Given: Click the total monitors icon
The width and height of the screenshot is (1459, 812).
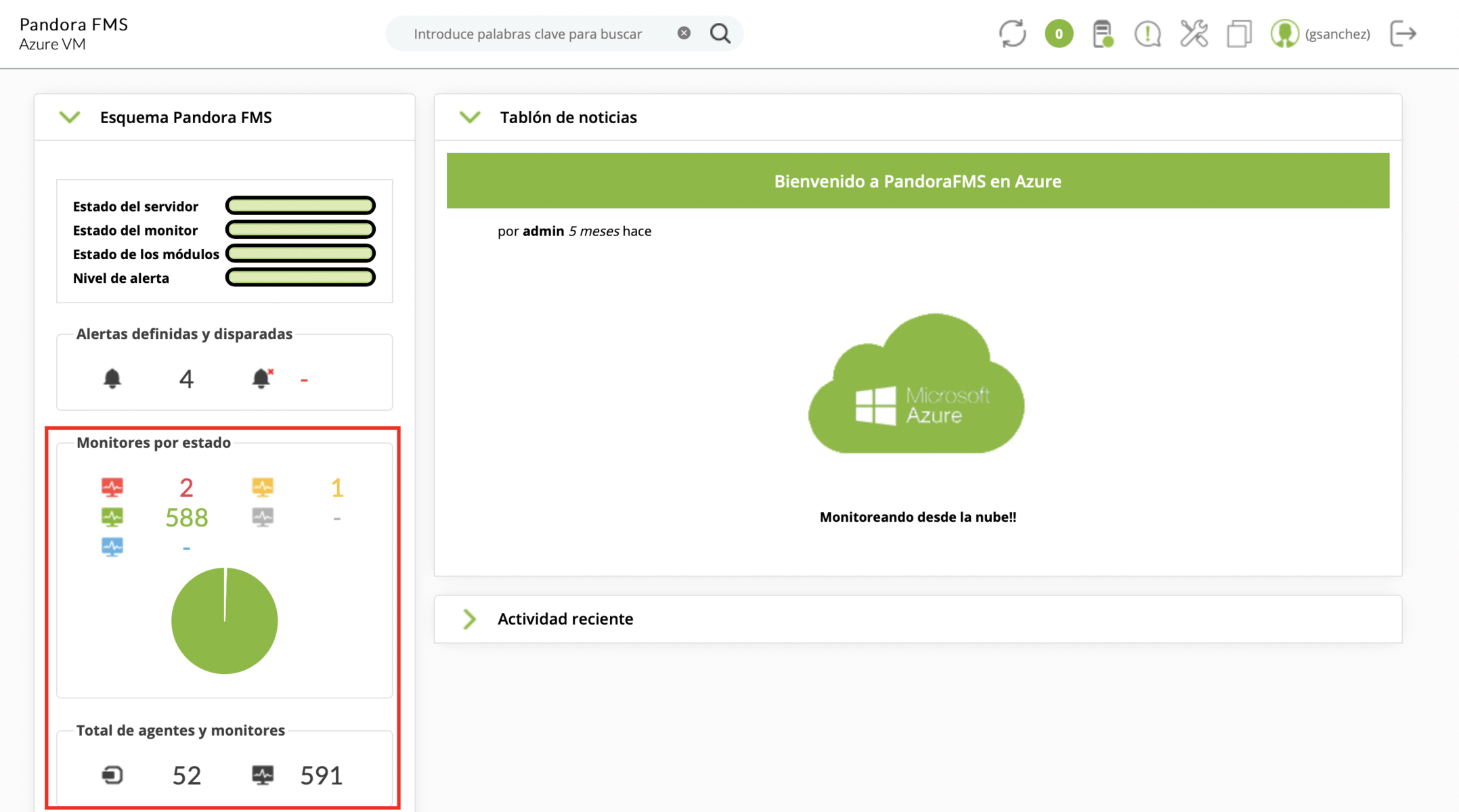Looking at the screenshot, I should click(x=263, y=775).
